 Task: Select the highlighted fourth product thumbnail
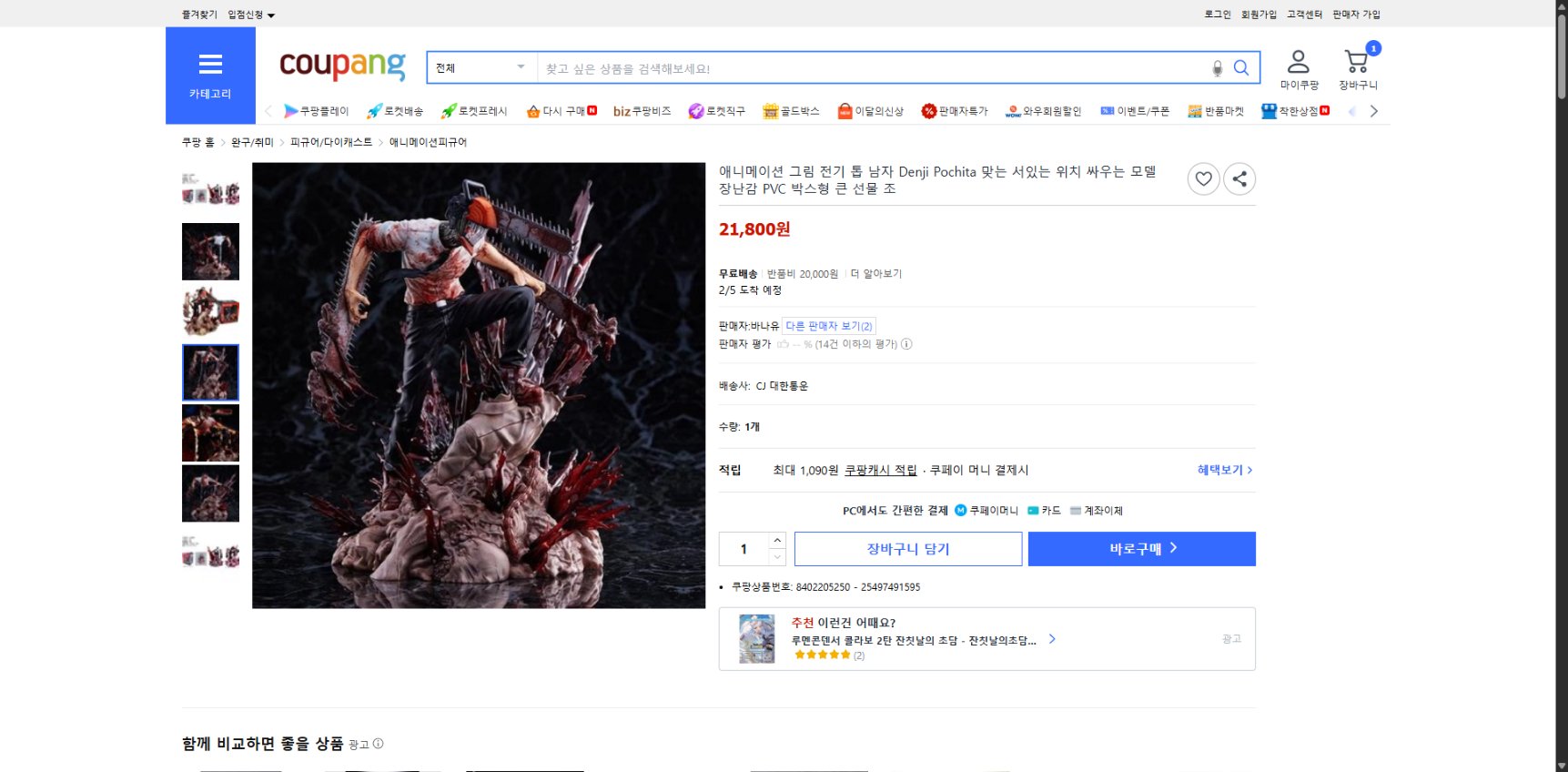pyautogui.click(x=210, y=372)
